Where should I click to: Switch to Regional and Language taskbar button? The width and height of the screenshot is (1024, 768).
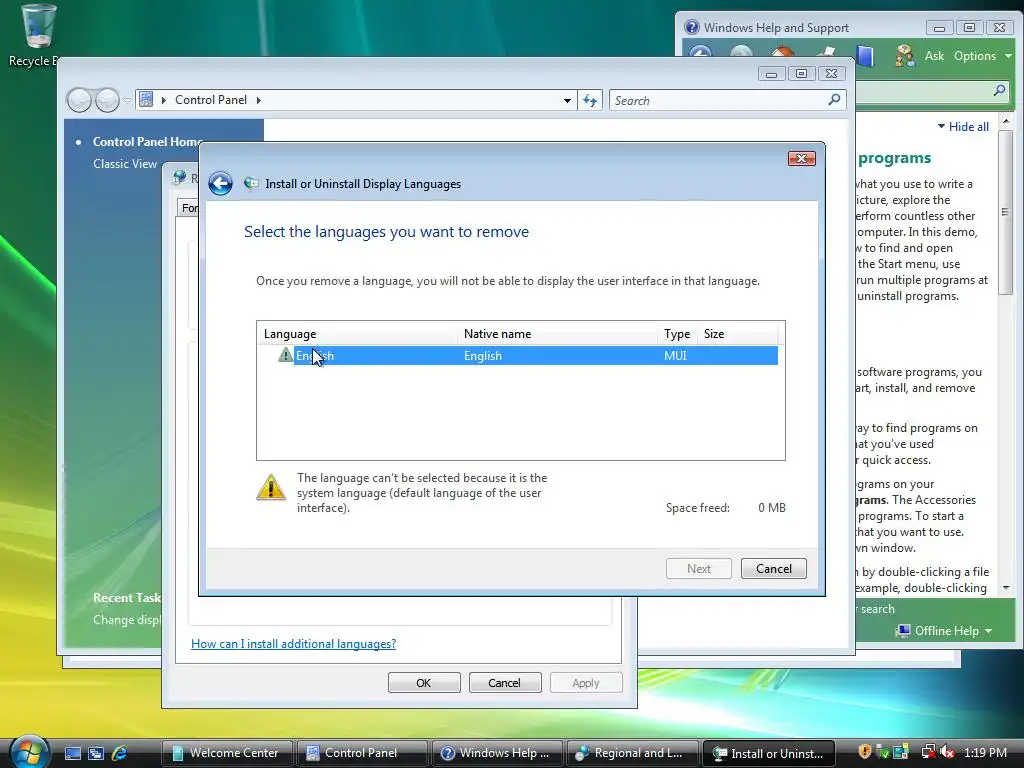click(x=633, y=753)
